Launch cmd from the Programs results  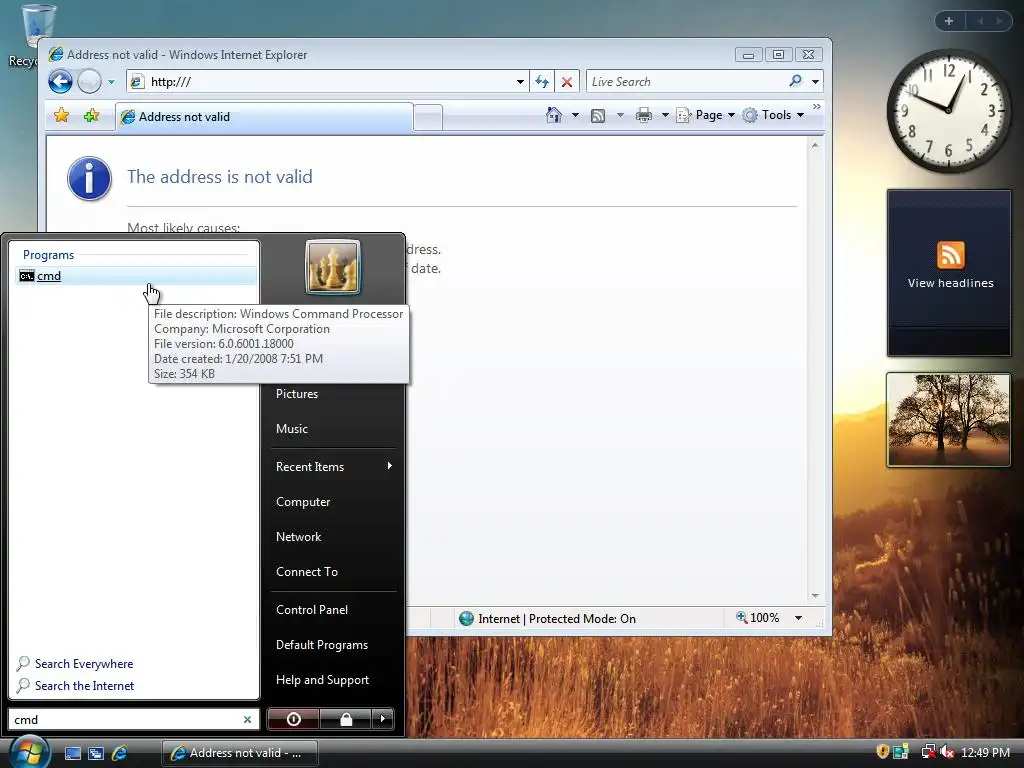(135, 276)
